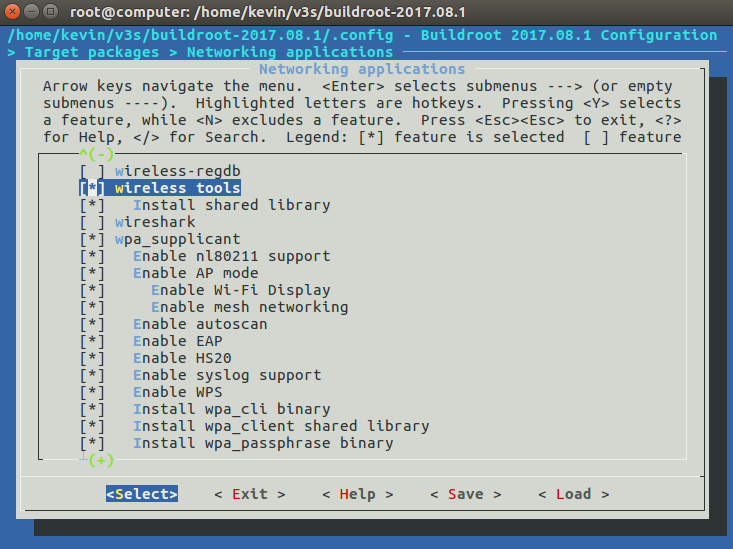Click Install wpa_client shared library text
Image resolution: width=733 pixels, height=549 pixels.
point(281,426)
